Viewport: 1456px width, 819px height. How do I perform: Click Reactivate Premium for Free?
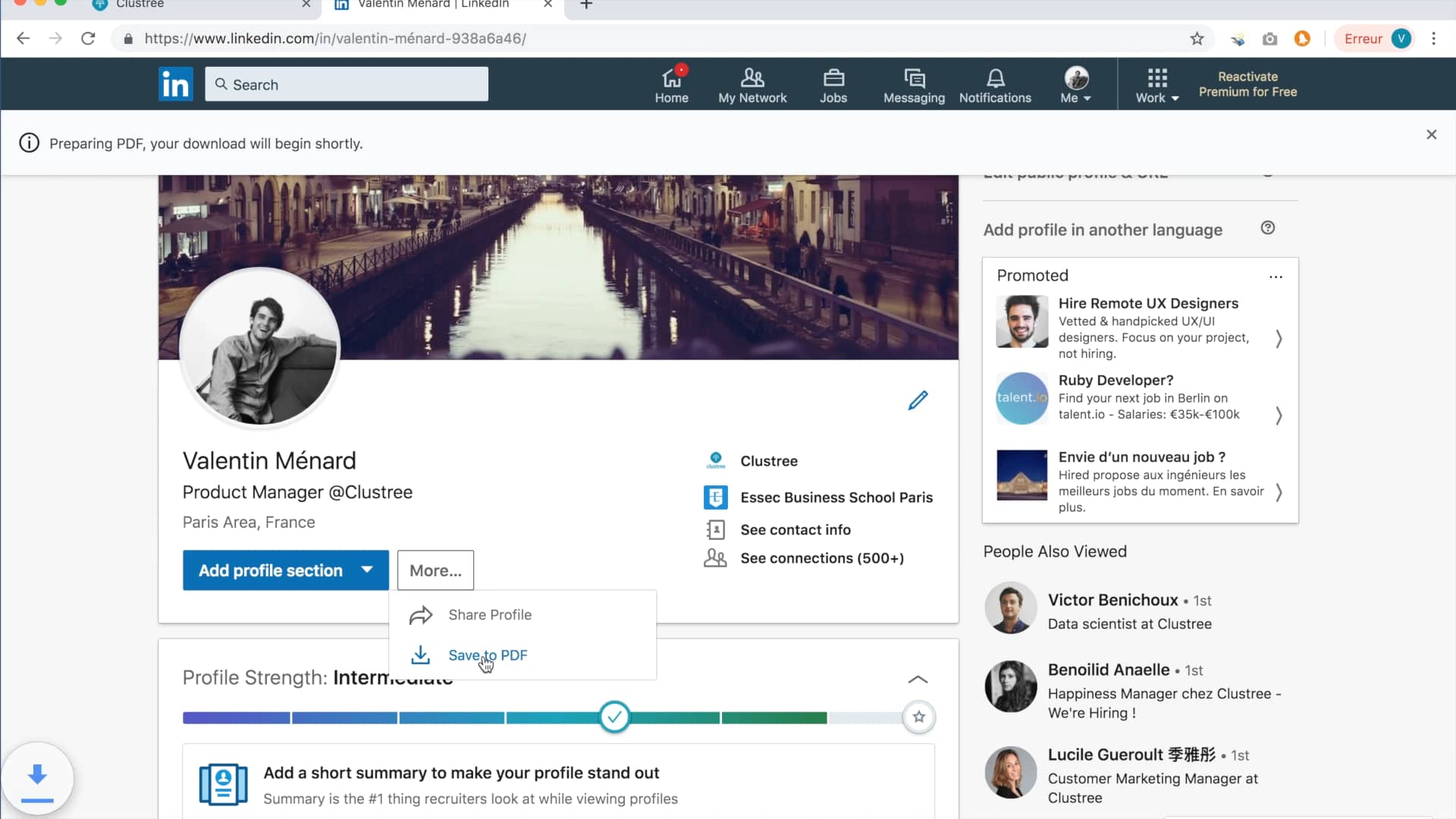(1248, 83)
